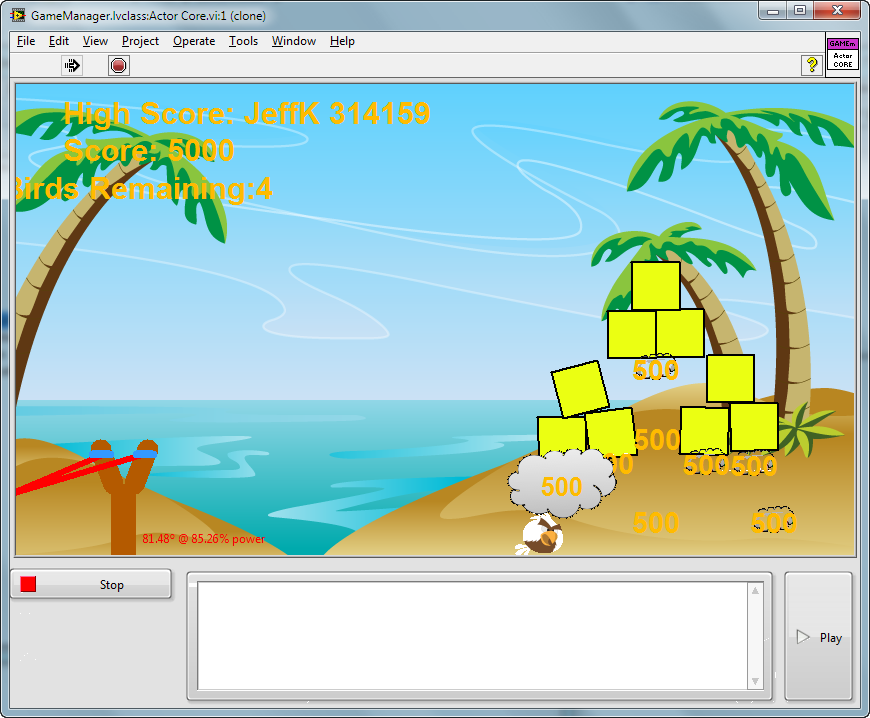Open the File menu
870x718 pixels.
tap(26, 41)
